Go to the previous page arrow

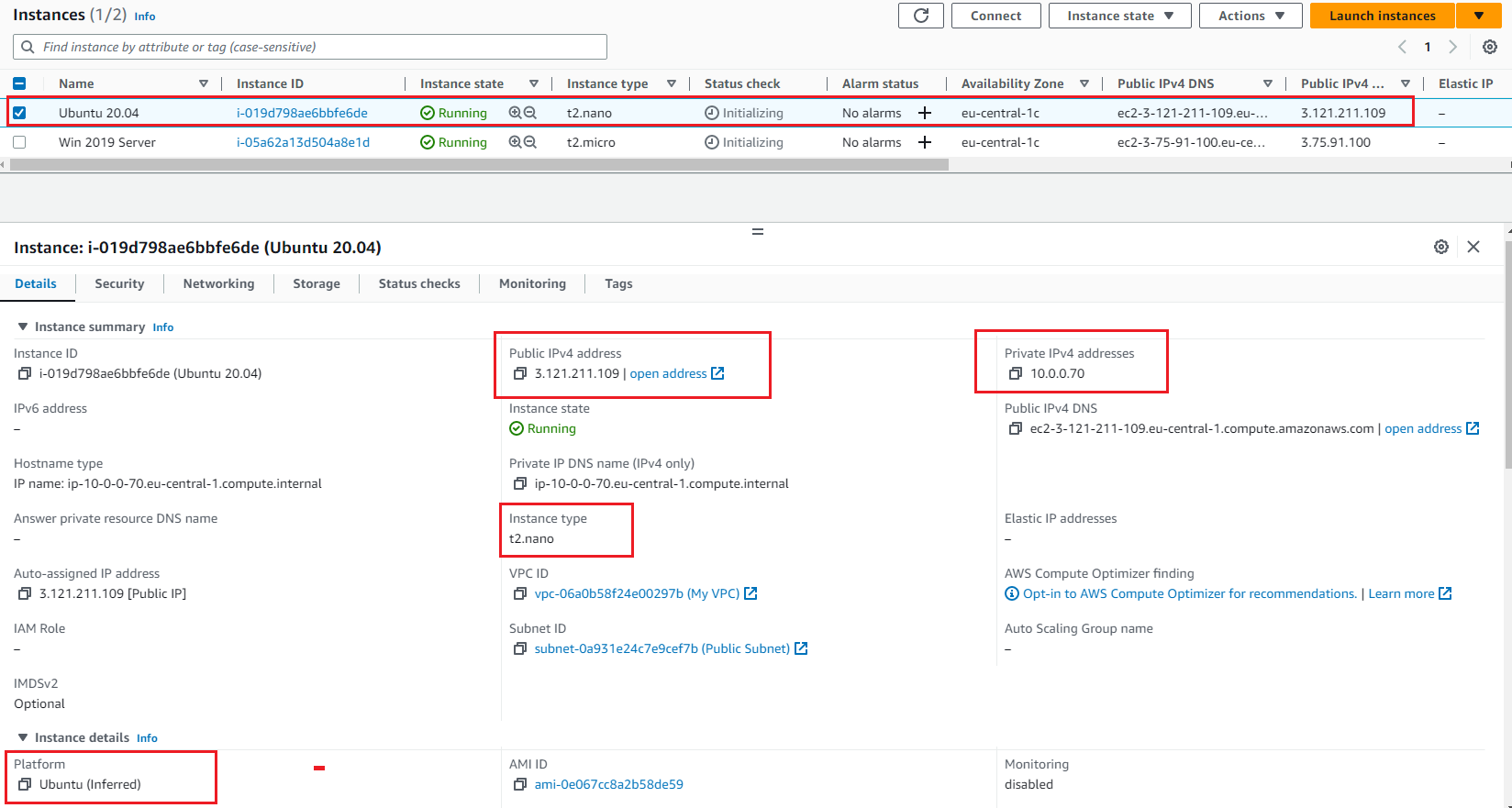(1402, 47)
